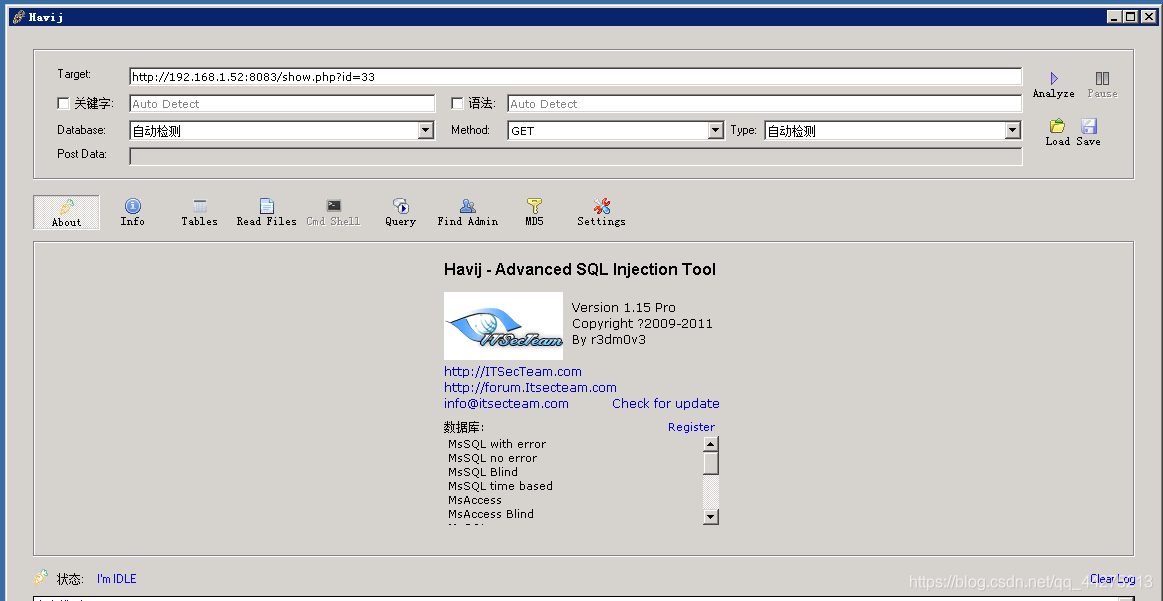This screenshot has width=1163, height=601.
Task: Open the Info toolbar icon
Action: tap(133, 206)
